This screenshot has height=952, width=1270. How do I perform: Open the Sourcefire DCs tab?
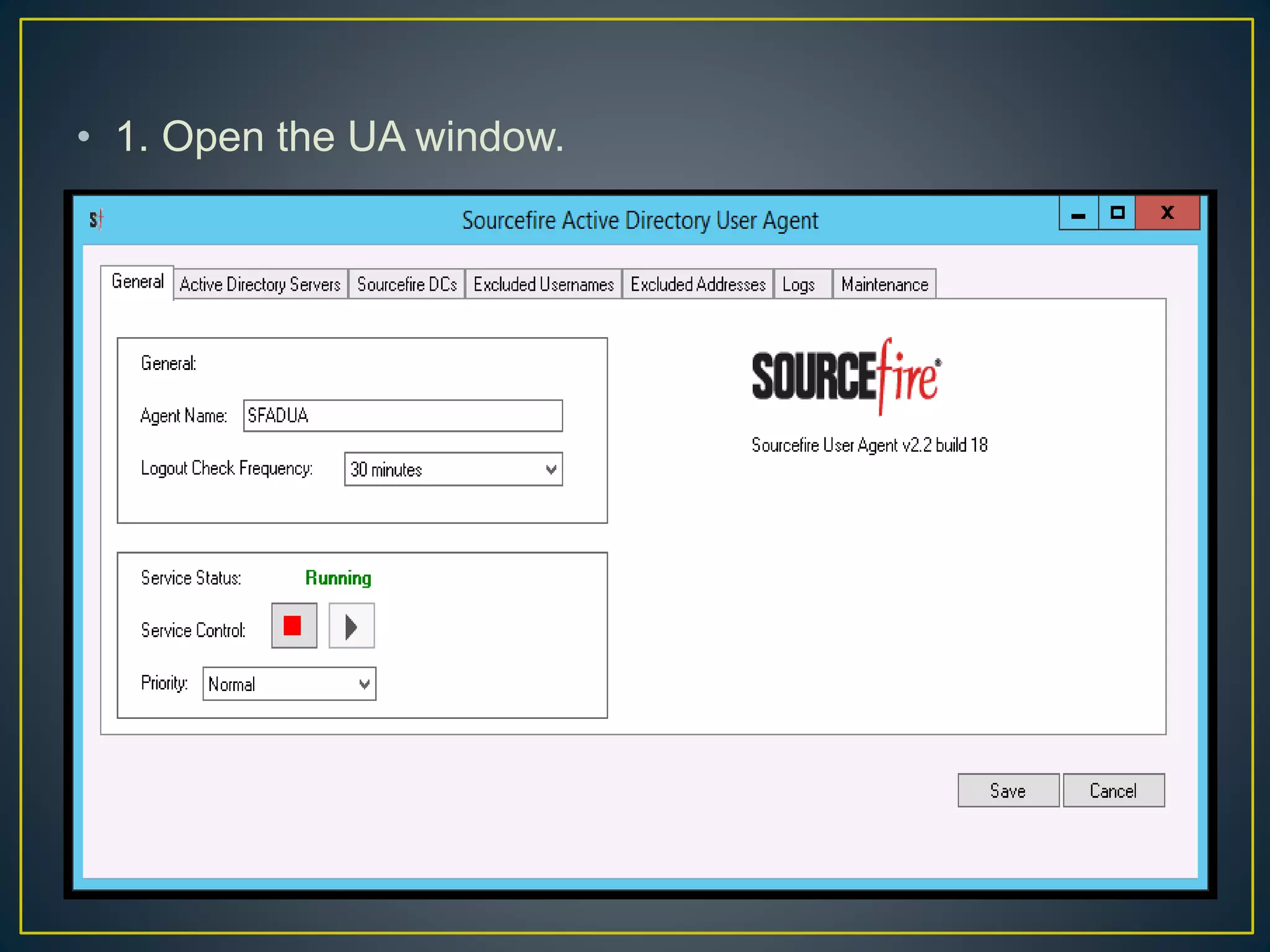click(407, 284)
